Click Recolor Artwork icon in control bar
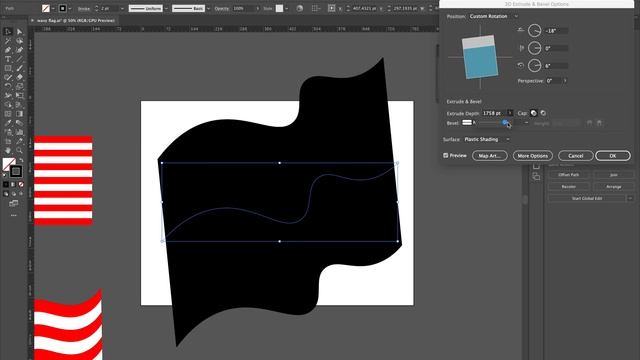Viewport: 640px width, 360px height. pyautogui.click(x=300, y=8)
